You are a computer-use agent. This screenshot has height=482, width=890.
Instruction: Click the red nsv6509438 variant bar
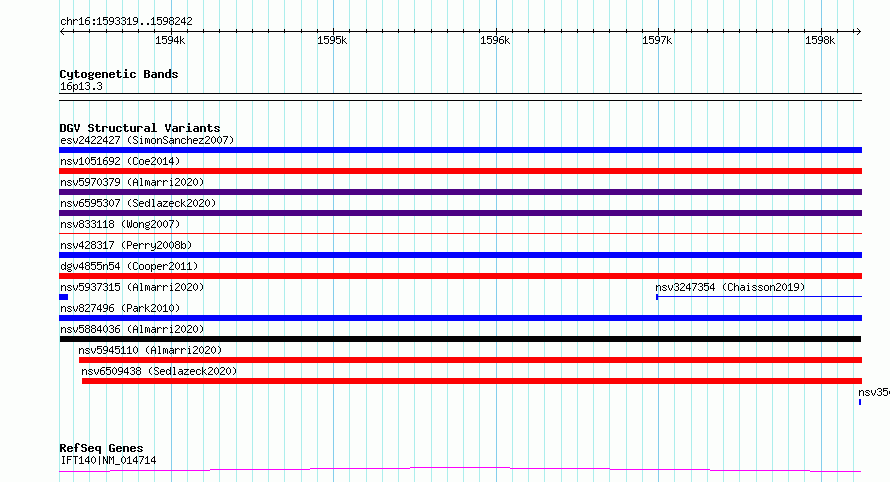coord(472,381)
